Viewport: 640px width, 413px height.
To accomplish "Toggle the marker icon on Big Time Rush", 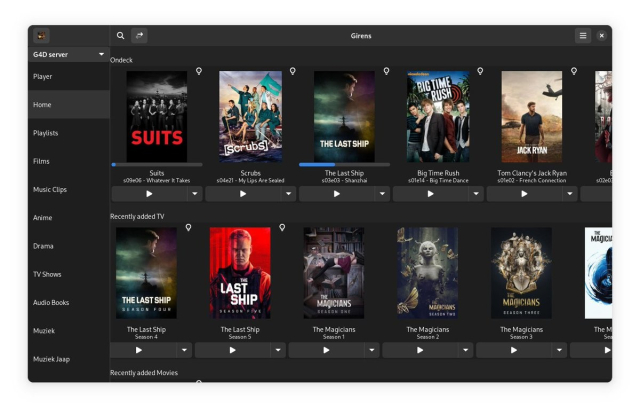I will coord(480,71).
